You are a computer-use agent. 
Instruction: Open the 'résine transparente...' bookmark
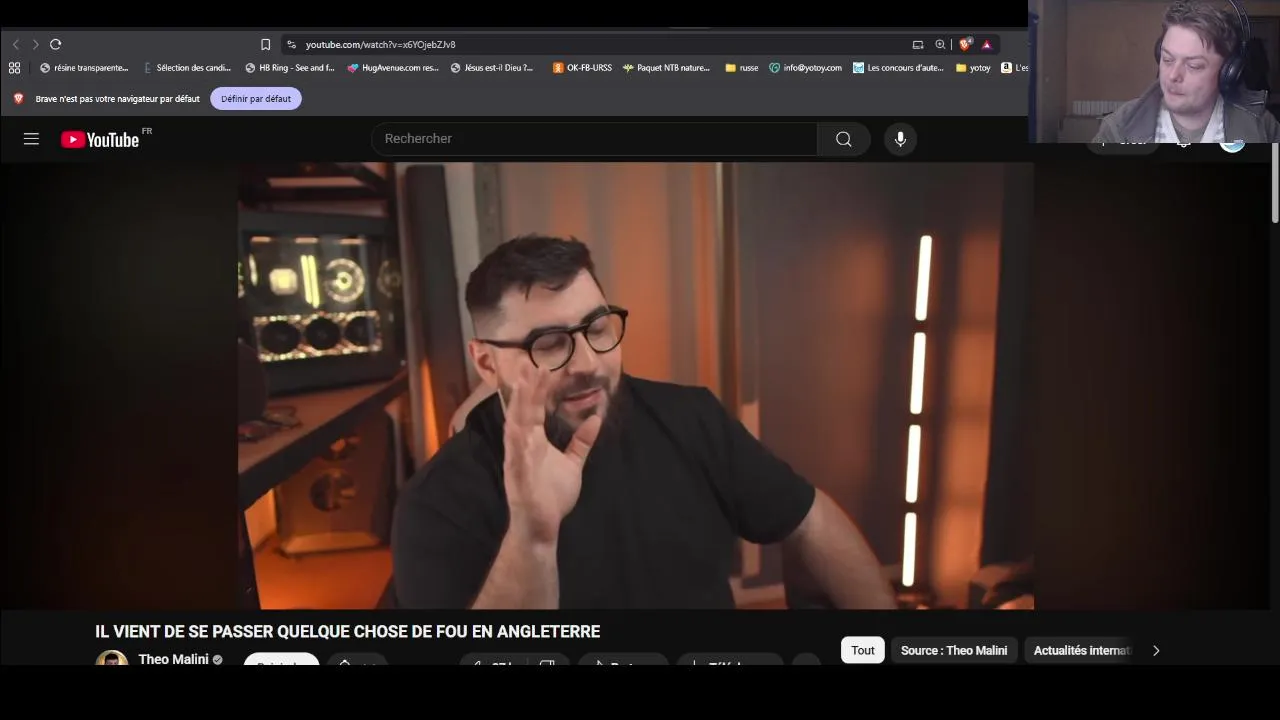(x=84, y=68)
